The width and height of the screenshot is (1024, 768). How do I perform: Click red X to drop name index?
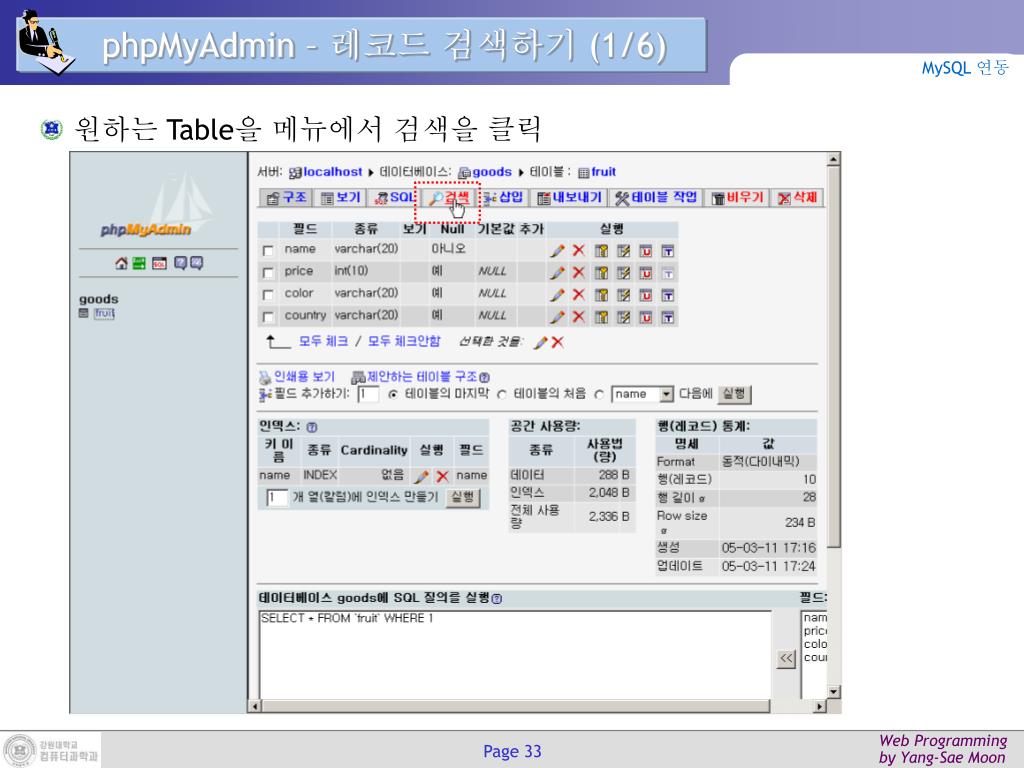tap(442, 477)
